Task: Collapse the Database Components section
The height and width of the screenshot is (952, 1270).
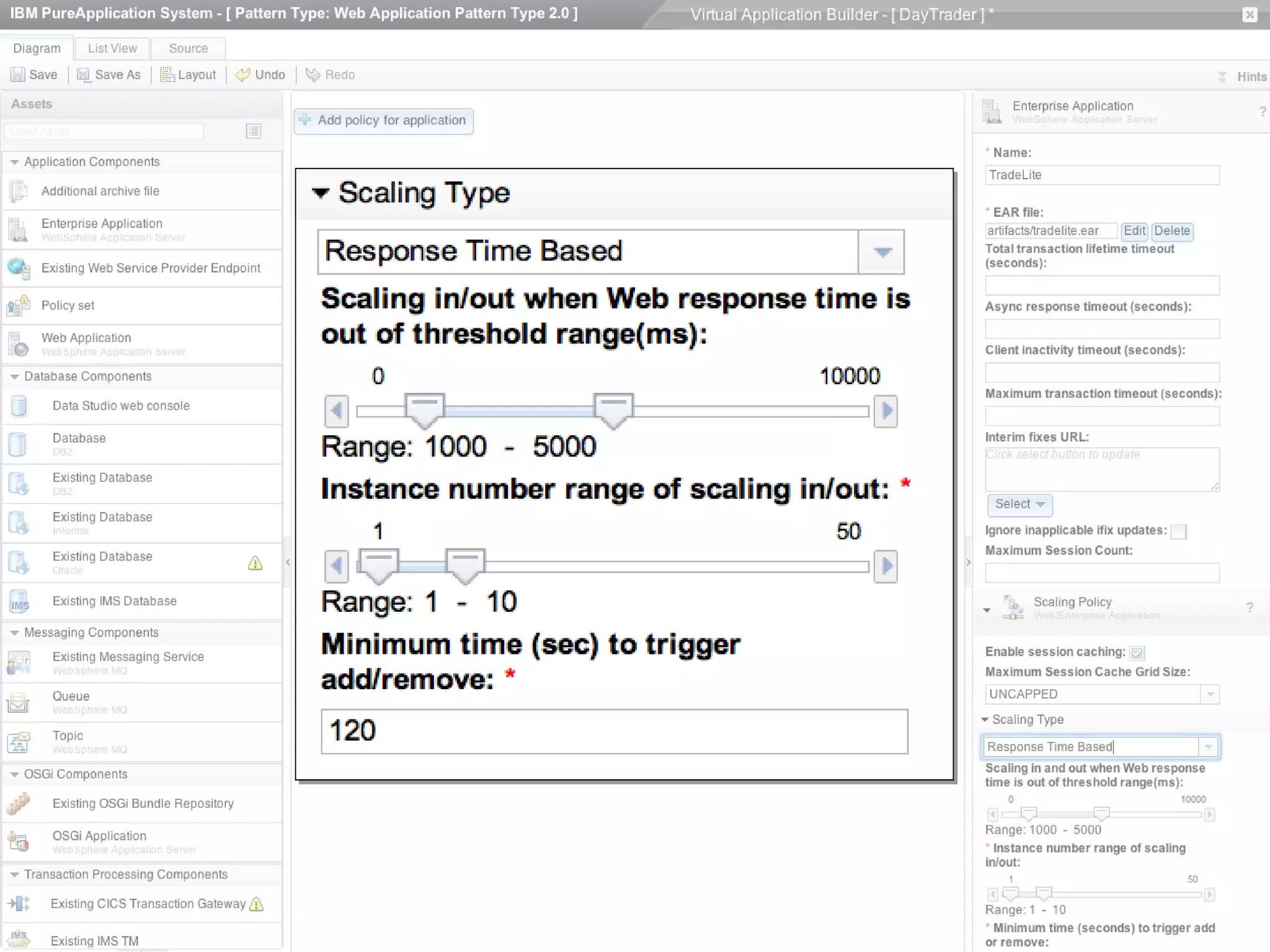Action: 14,377
